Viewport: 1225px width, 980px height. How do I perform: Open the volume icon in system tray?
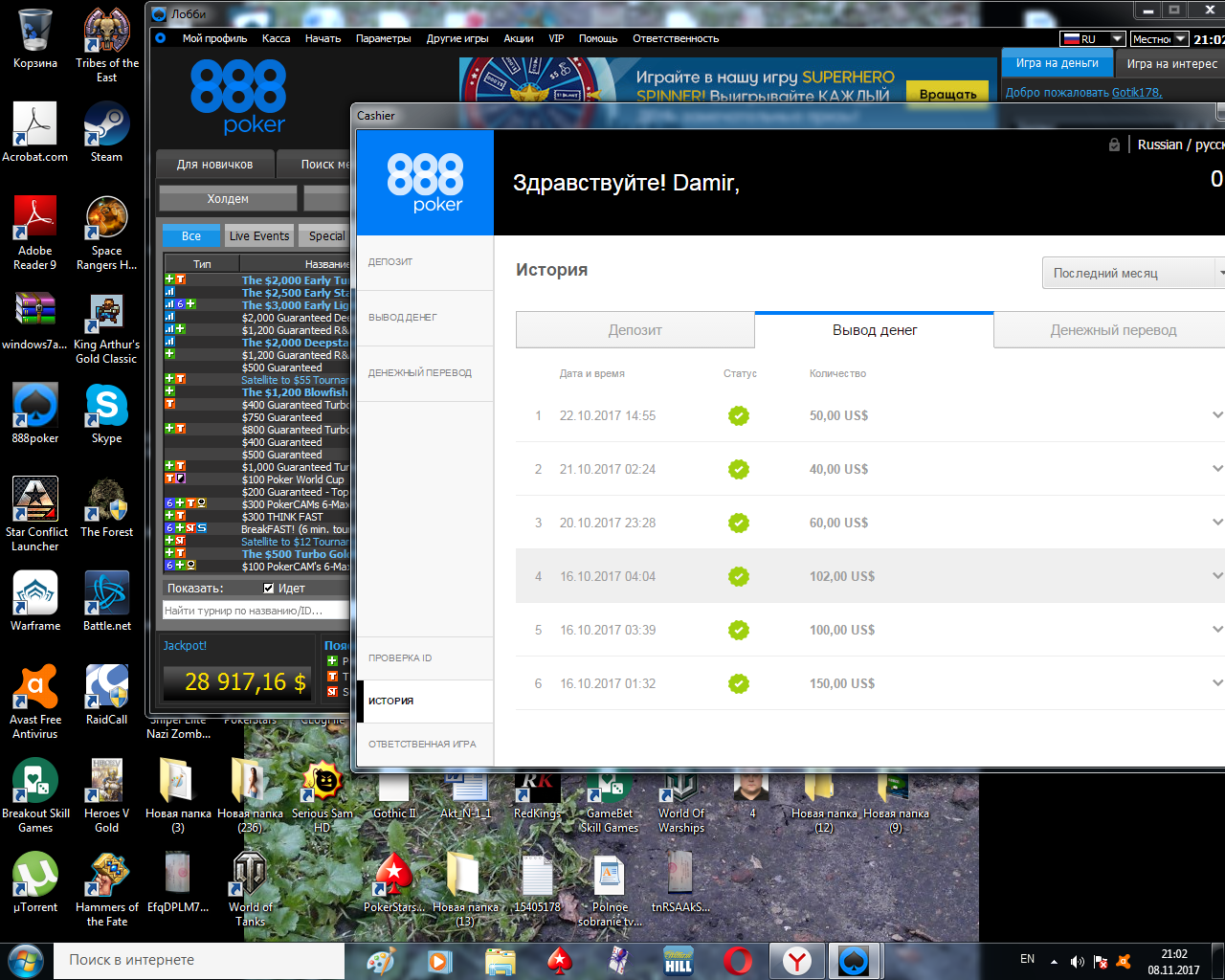coord(1078,961)
